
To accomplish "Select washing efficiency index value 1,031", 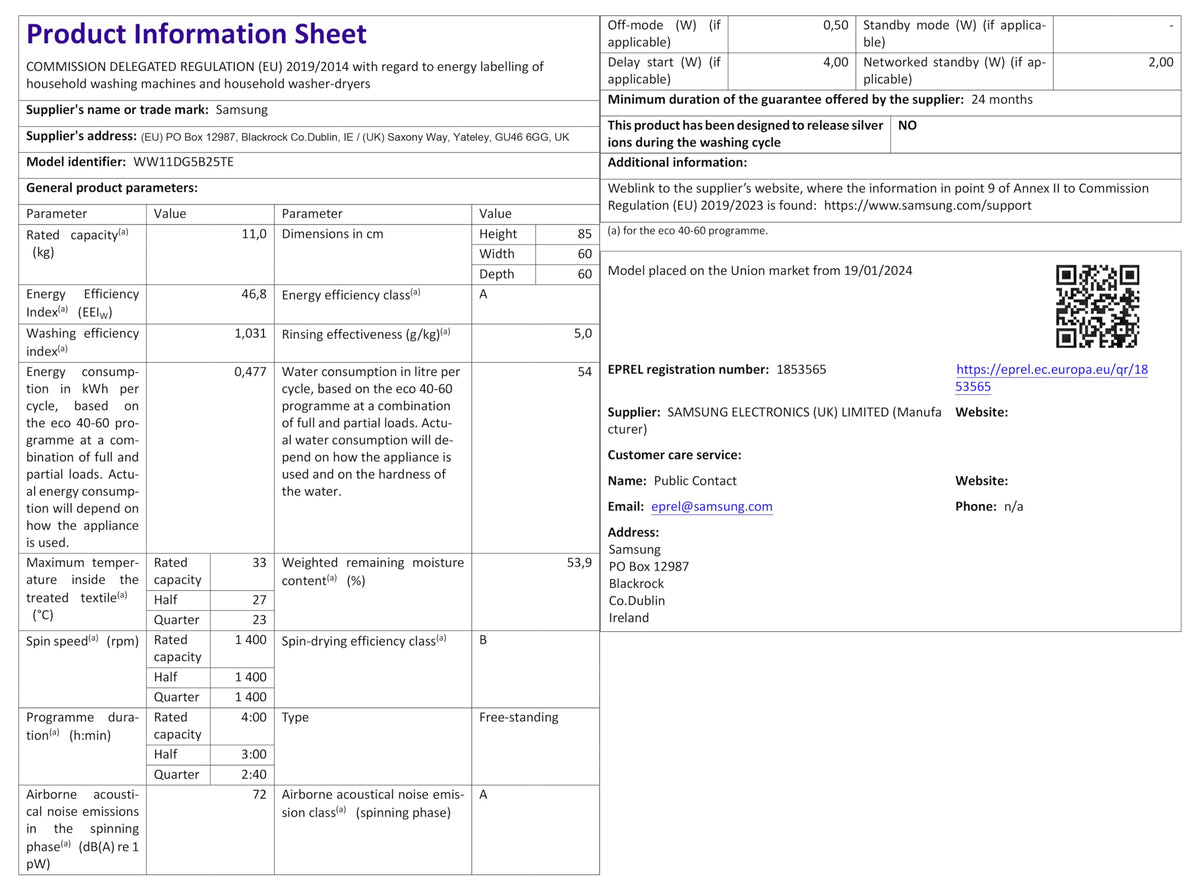I will (250, 333).
